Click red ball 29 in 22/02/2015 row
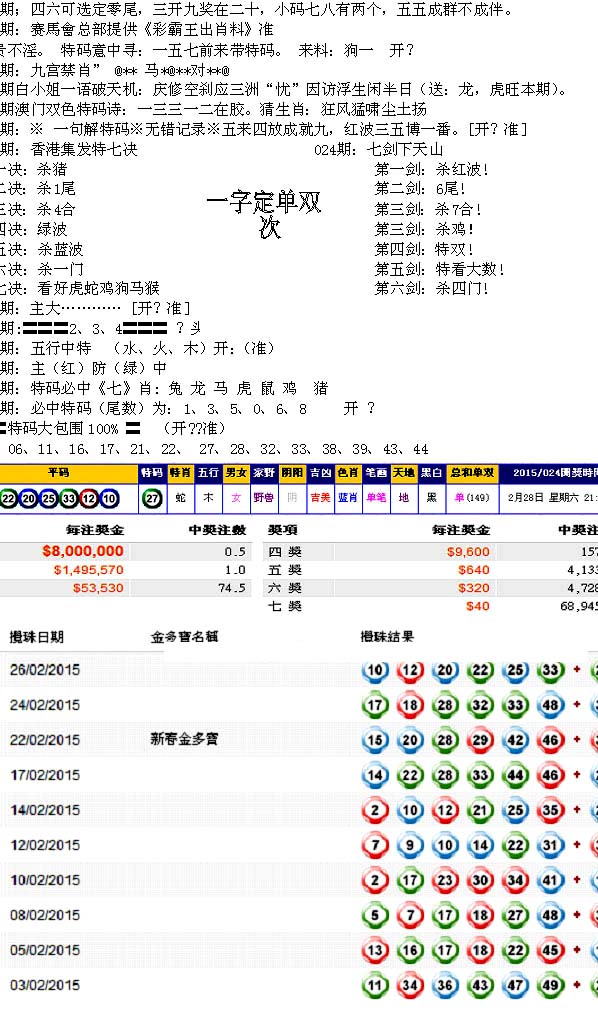This screenshot has height=1017, width=598. 480,740
